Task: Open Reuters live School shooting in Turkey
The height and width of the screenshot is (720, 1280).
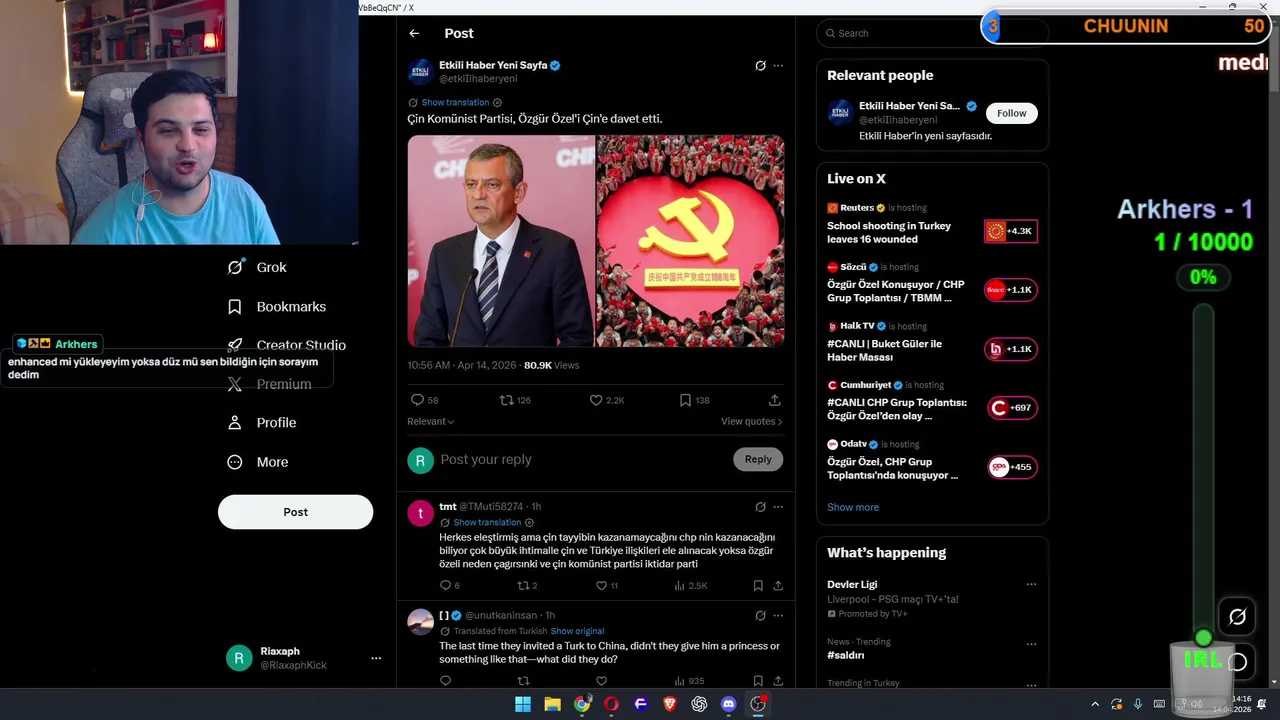Action: click(889, 233)
